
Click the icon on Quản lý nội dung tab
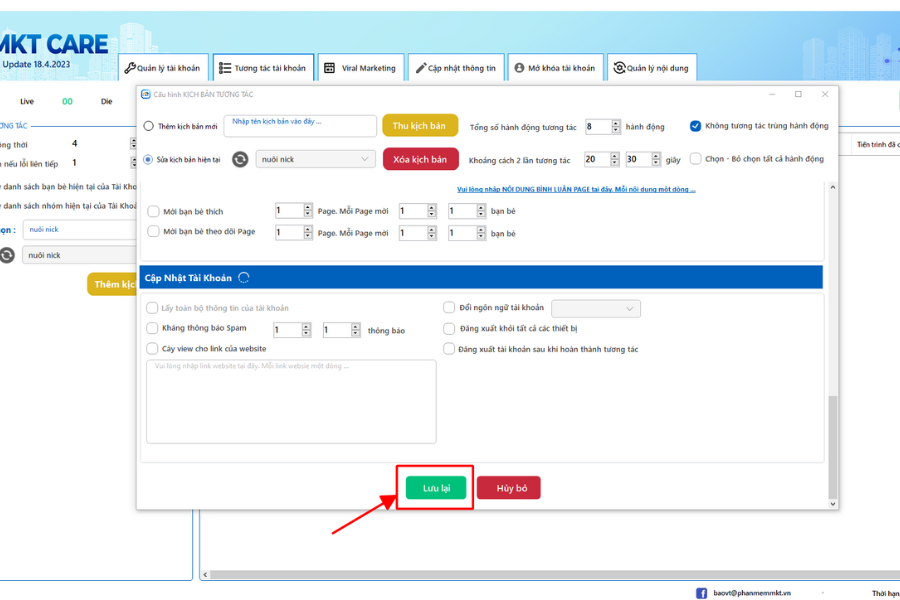tap(619, 68)
